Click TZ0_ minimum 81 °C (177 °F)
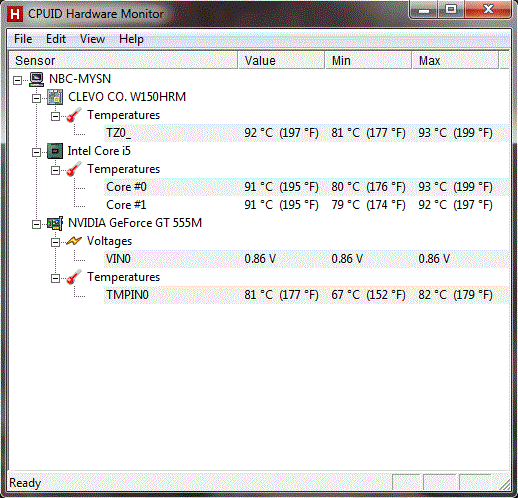Viewport: 518px width, 498px height. tap(368, 133)
